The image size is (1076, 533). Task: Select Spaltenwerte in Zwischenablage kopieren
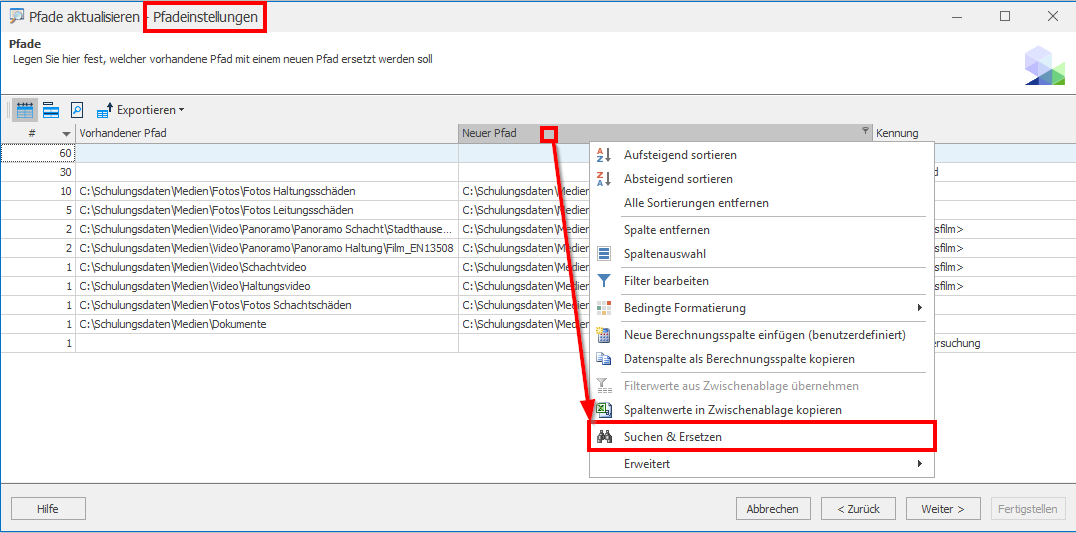tap(732, 410)
